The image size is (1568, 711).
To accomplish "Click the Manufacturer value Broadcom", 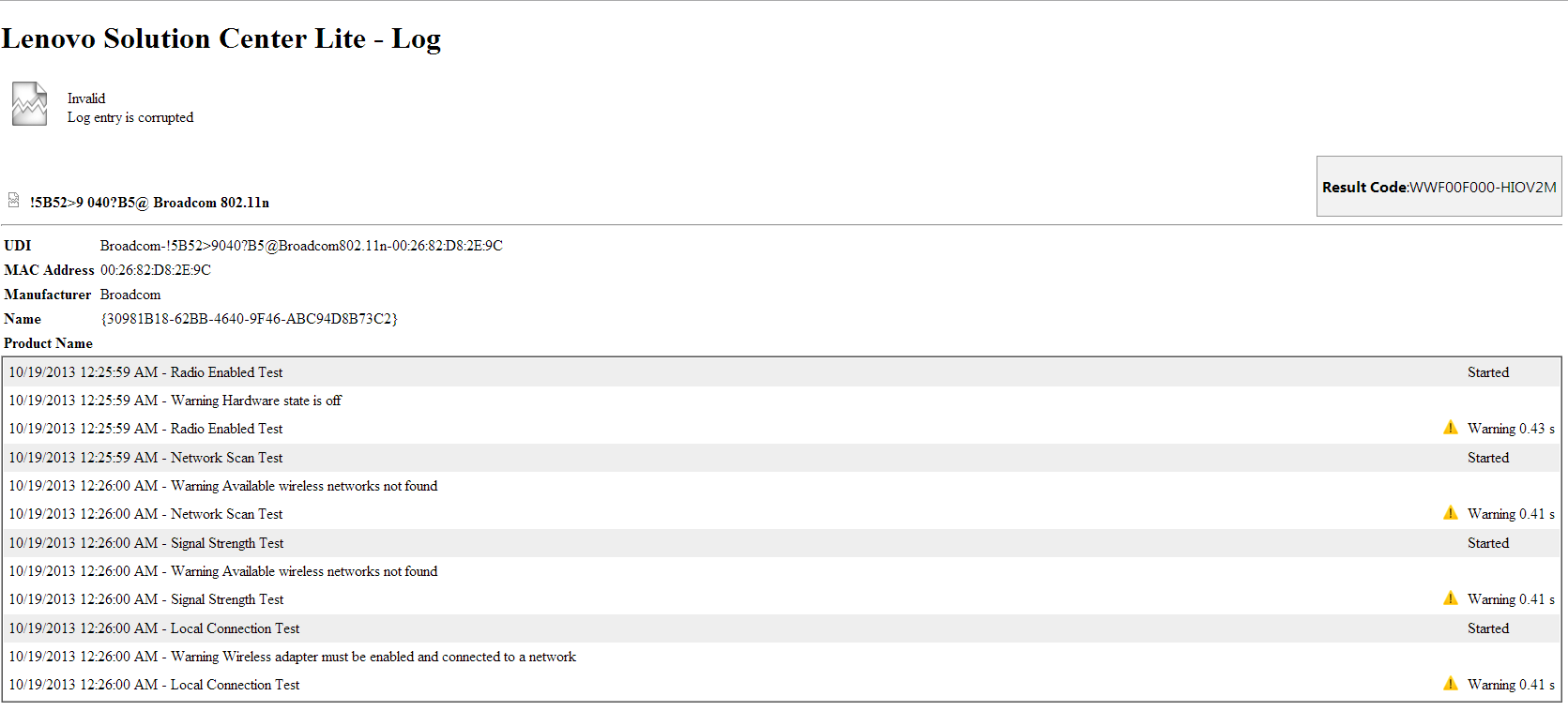I will click(x=130, y=295).
